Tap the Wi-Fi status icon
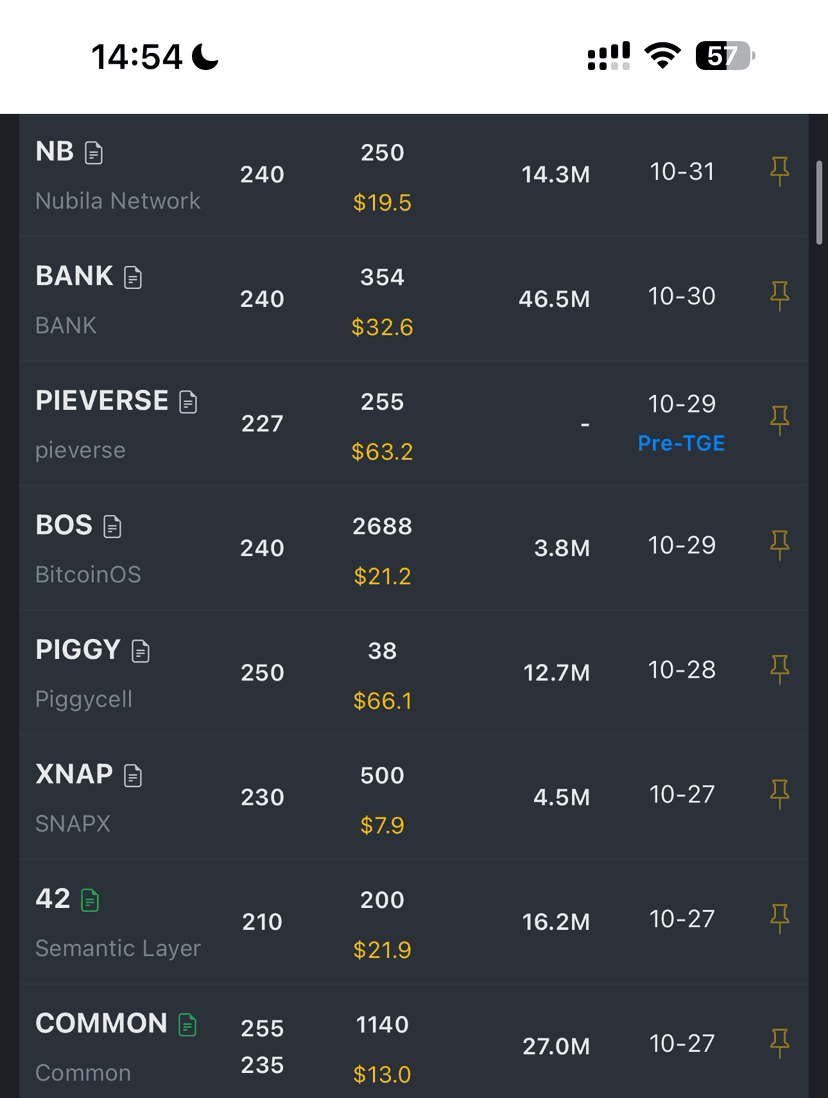The image size is (828, 1098). point(661,57)
